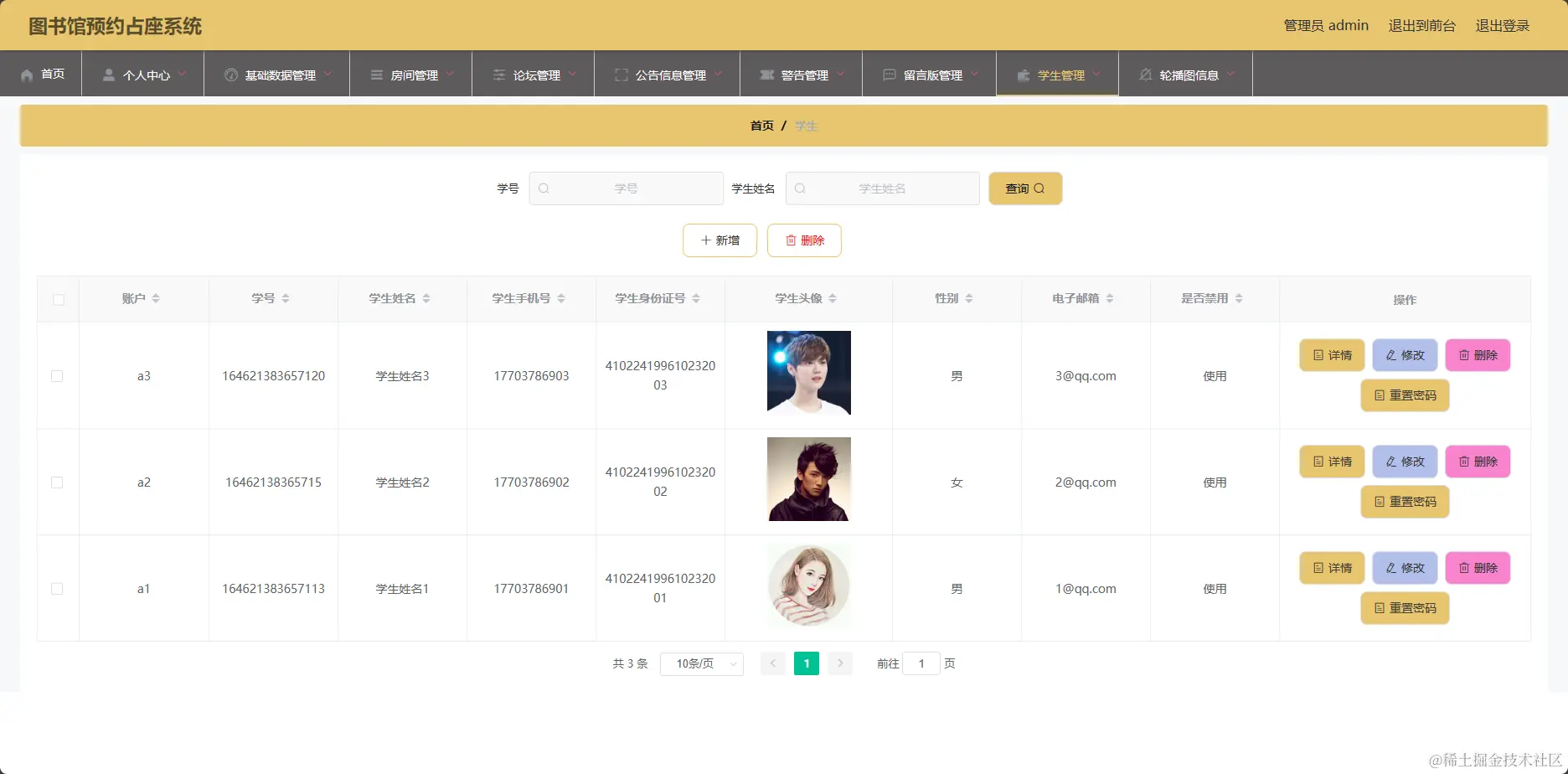Go to previous page arrow
The image size is (1568, 774).
click(773, 663)
